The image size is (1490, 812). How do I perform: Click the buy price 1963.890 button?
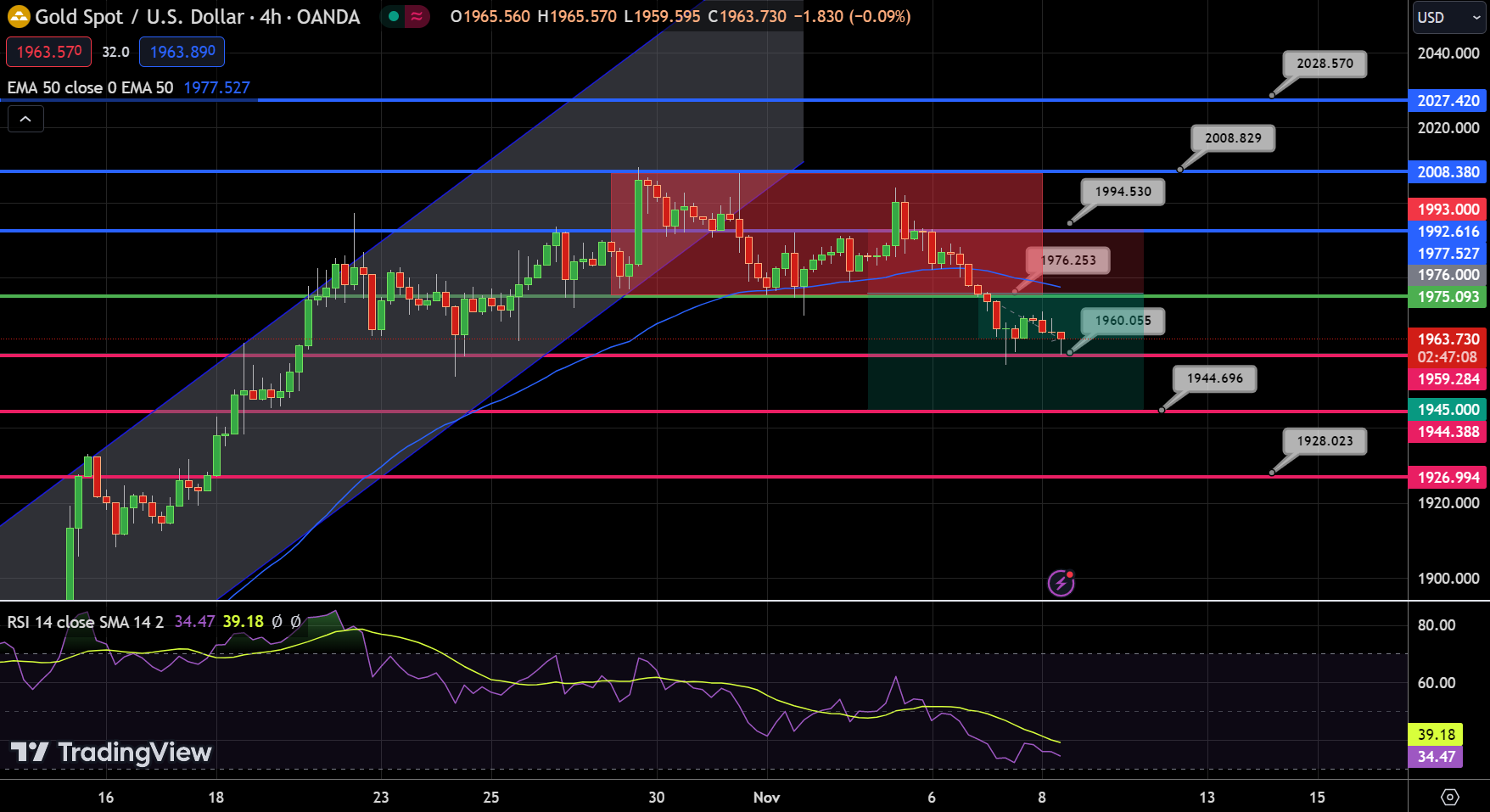point(182,52)
